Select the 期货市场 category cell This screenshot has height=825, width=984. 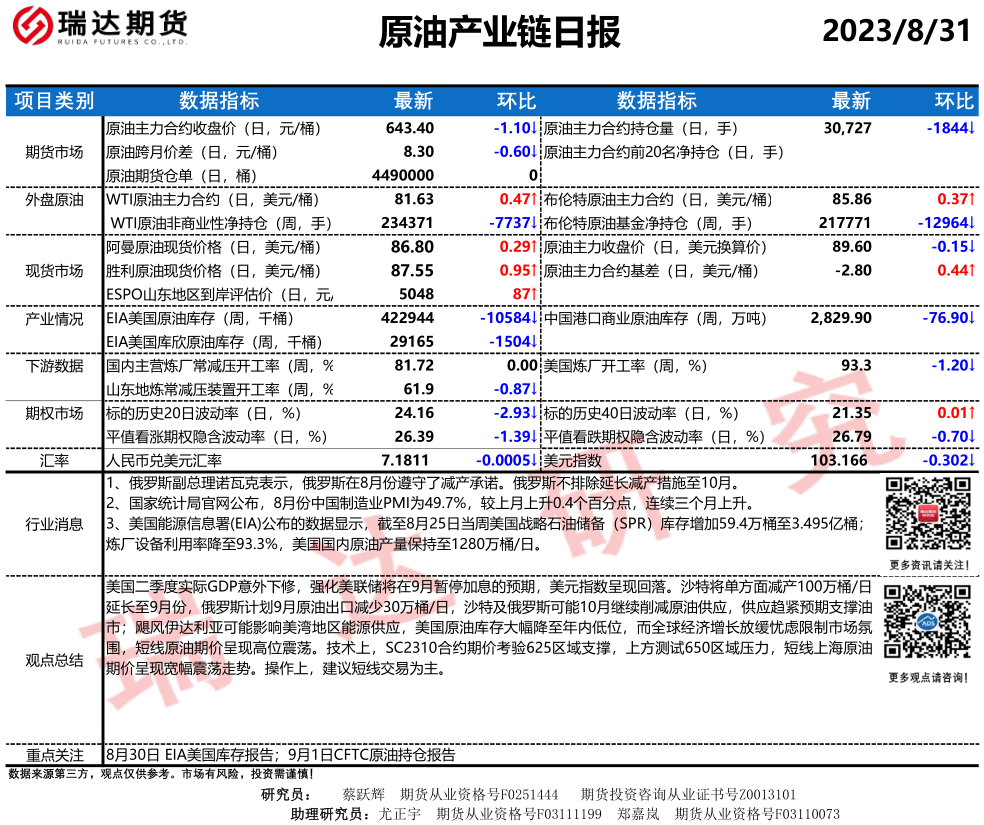(54, 152)
